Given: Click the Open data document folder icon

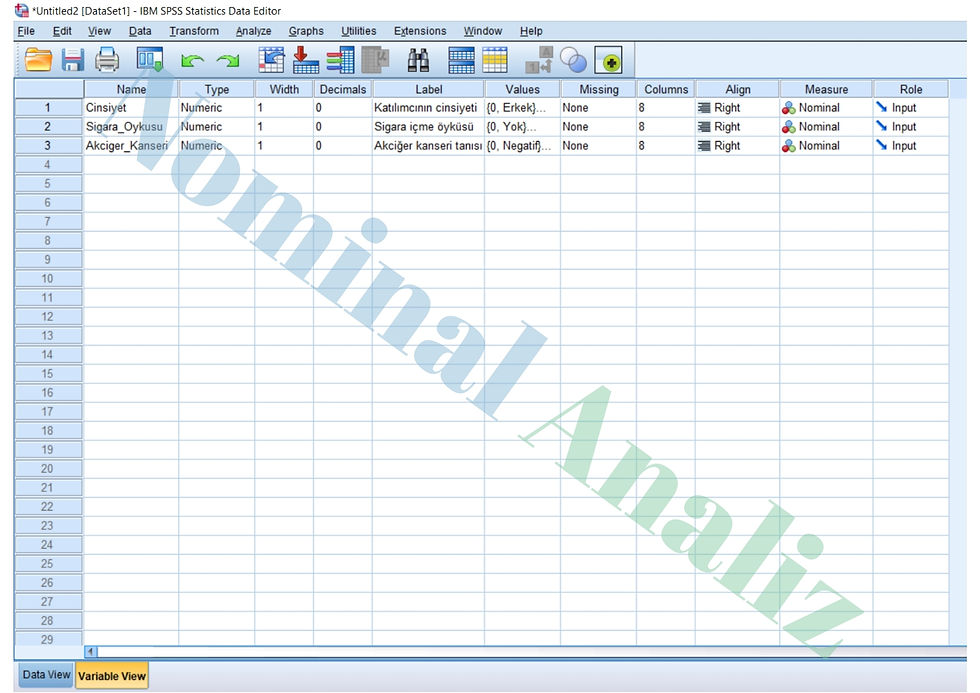Looking at the screenshot, I should (38, 60).
